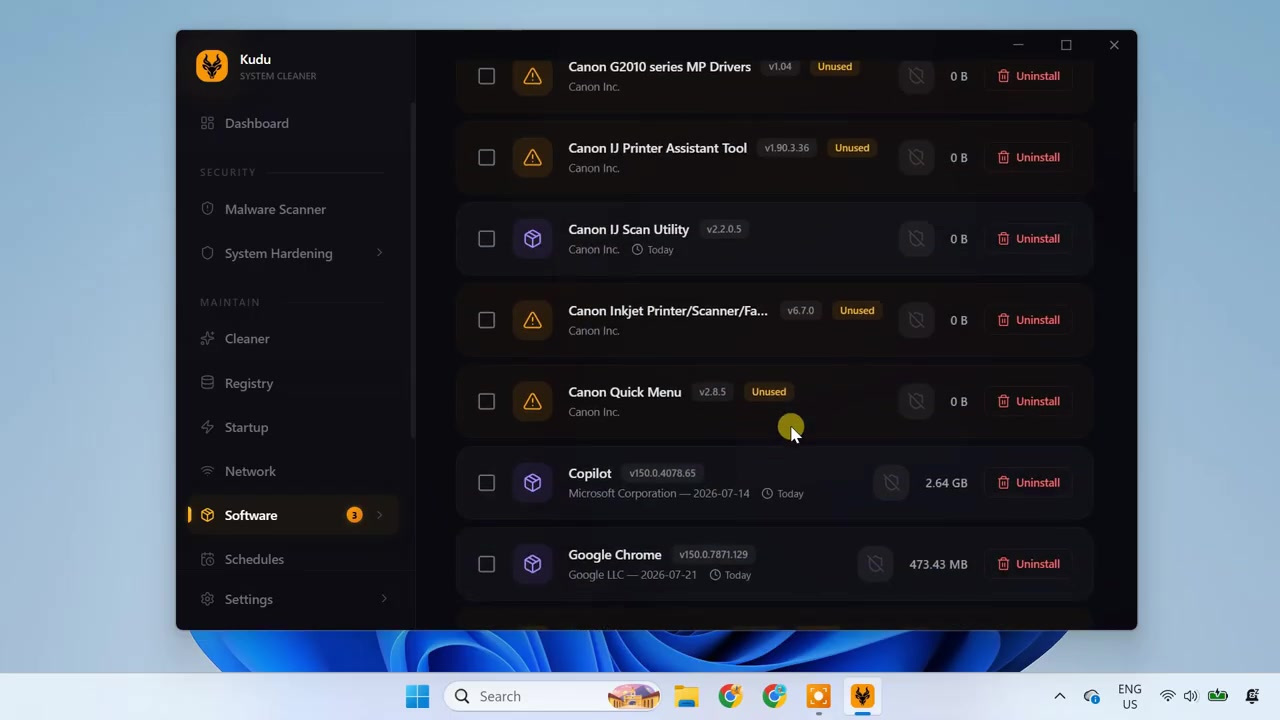This screenshot has height=720, width=1280.
Task: Click the crossed shield icon in Copilot row
Action: (891, 483)
